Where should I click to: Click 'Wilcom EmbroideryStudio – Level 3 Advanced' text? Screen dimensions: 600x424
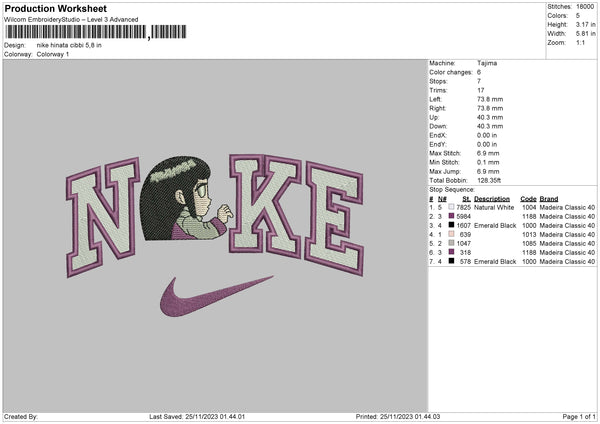(71, 20)
